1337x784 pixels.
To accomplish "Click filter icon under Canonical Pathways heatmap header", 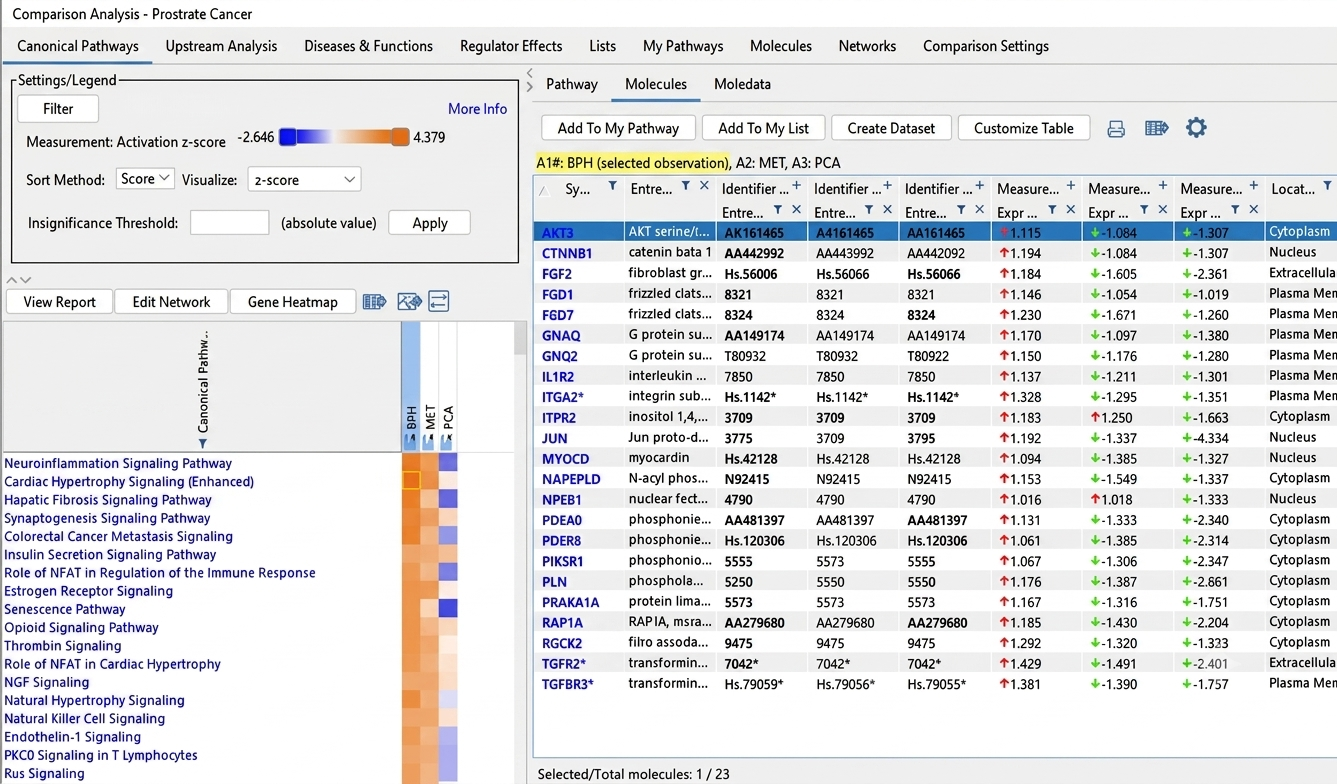I will 203,444.
